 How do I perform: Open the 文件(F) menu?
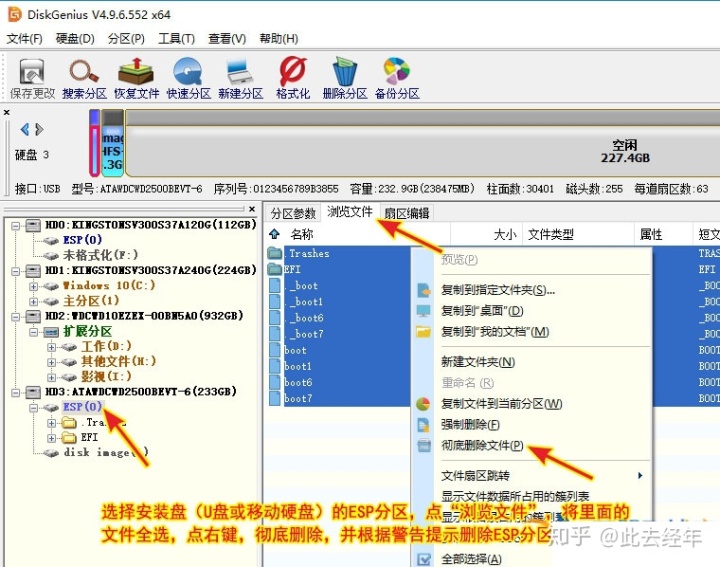click(x=24, y=39)
